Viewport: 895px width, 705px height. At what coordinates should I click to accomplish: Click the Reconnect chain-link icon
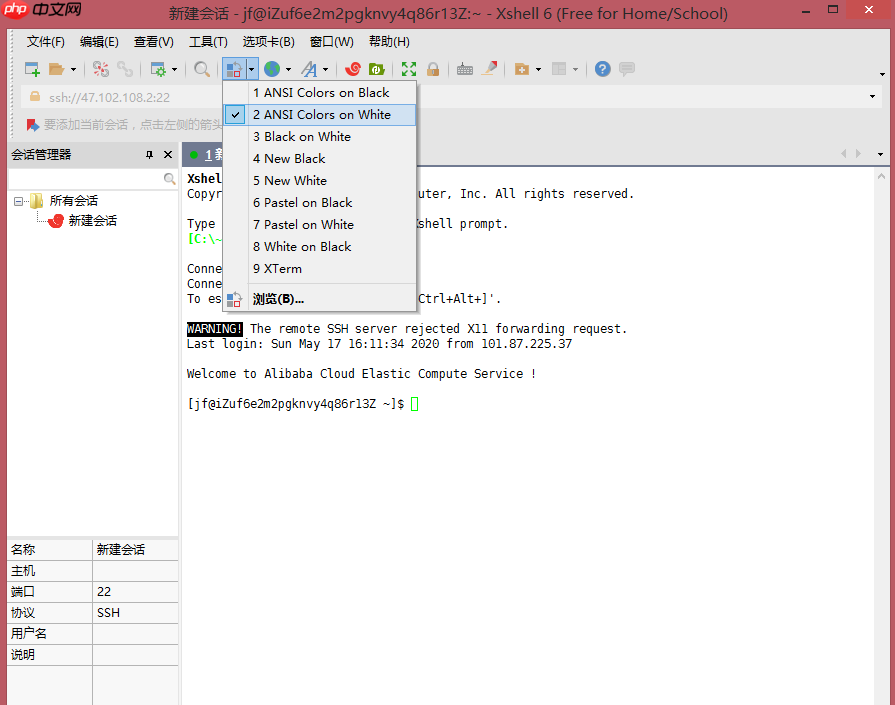[125, 69]
